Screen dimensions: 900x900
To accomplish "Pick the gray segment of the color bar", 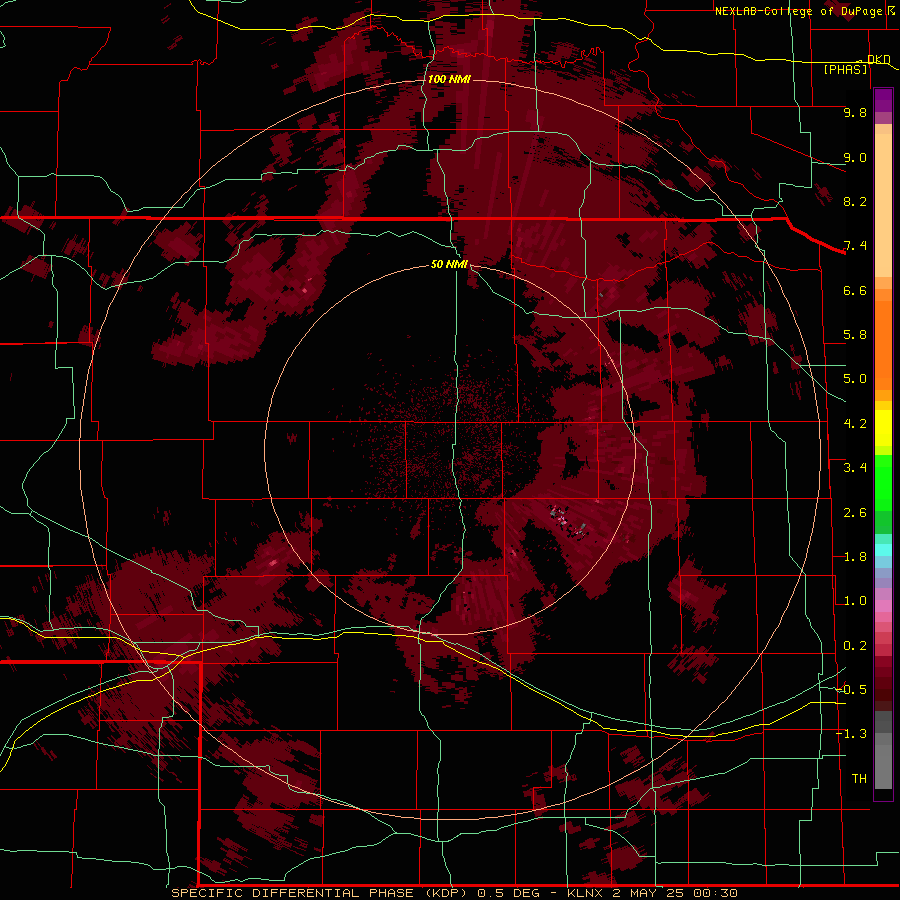I will pyautogui.click(x=883, y=752).
